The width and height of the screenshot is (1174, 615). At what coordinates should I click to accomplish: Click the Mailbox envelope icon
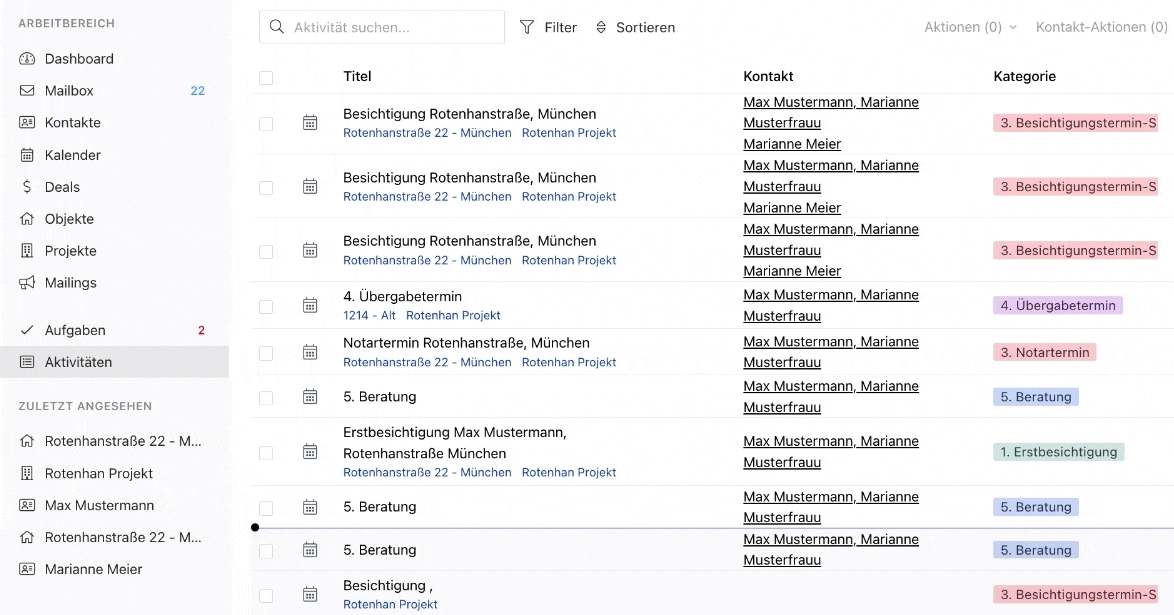pyautogui.click(x=27, y=91)
